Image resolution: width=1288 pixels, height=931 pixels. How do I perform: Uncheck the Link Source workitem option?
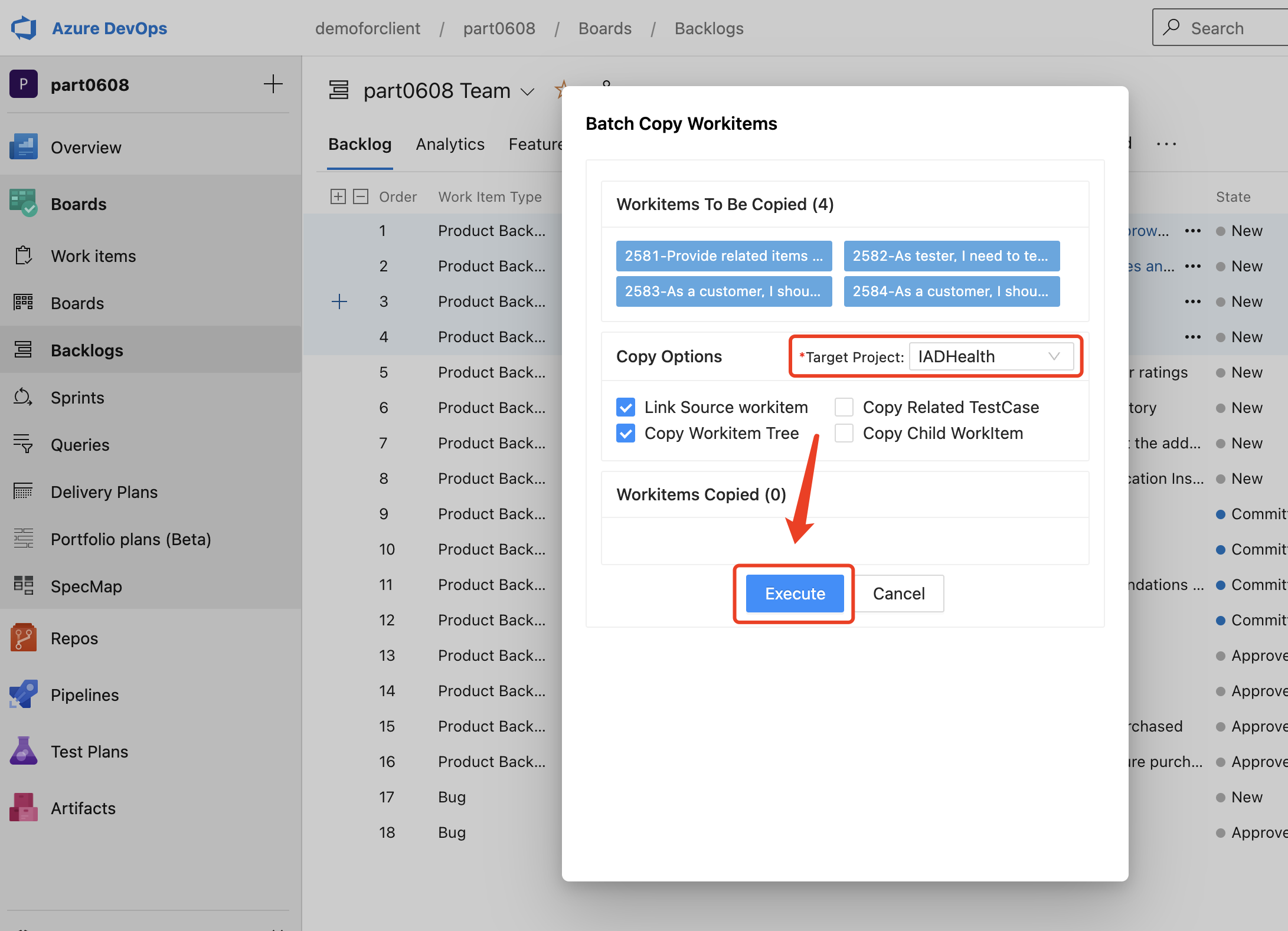coord(626,407)
